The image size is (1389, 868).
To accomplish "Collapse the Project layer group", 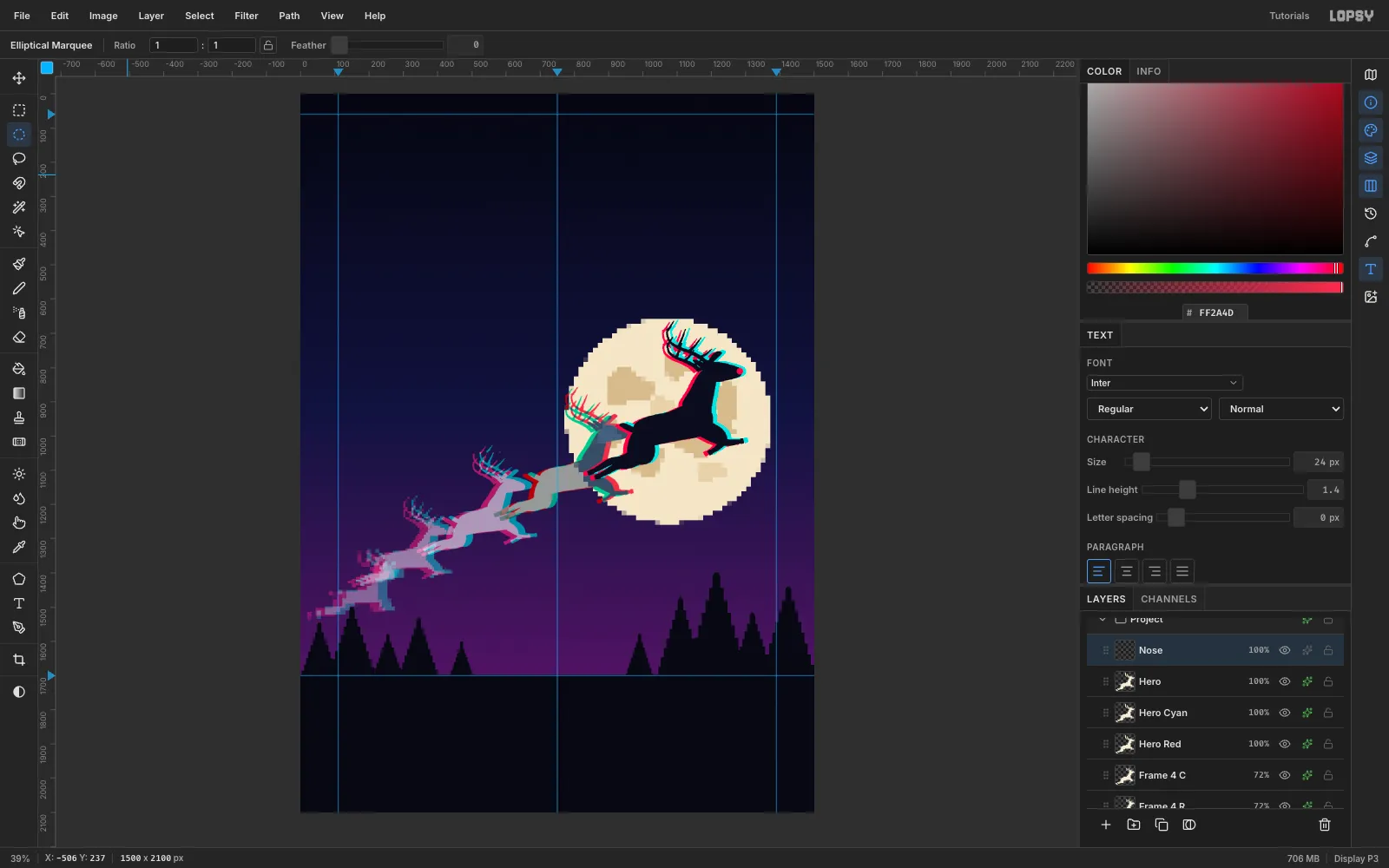I will [x=1103, y=620].
